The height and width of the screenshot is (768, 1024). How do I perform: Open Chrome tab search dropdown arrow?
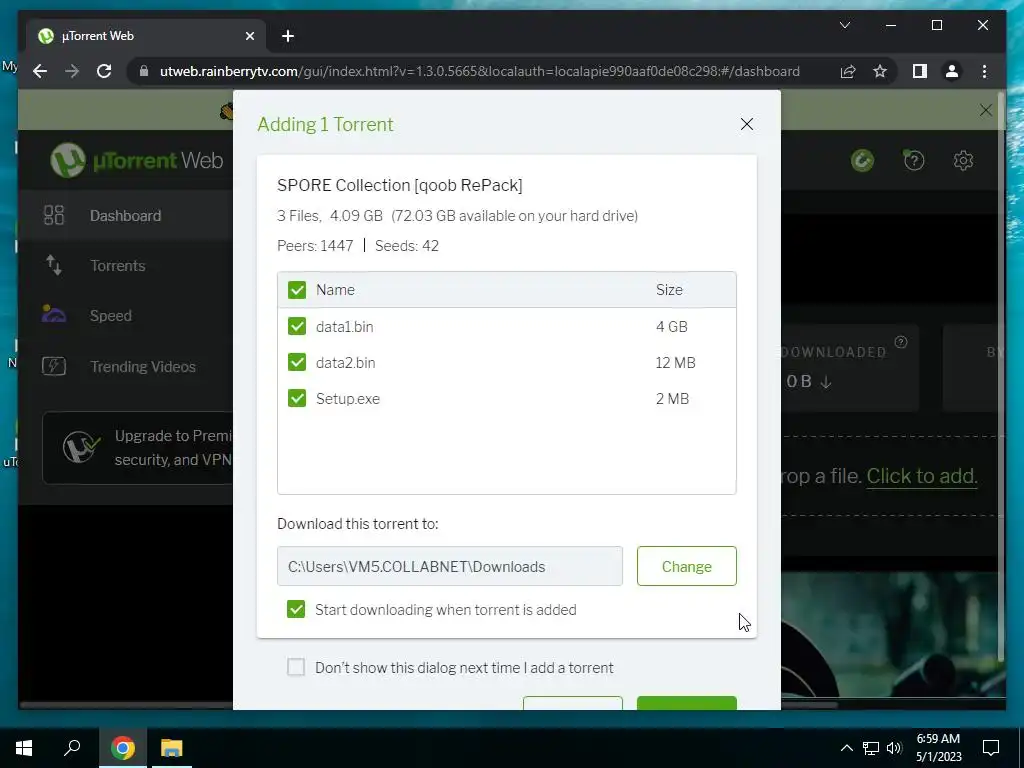844,25
